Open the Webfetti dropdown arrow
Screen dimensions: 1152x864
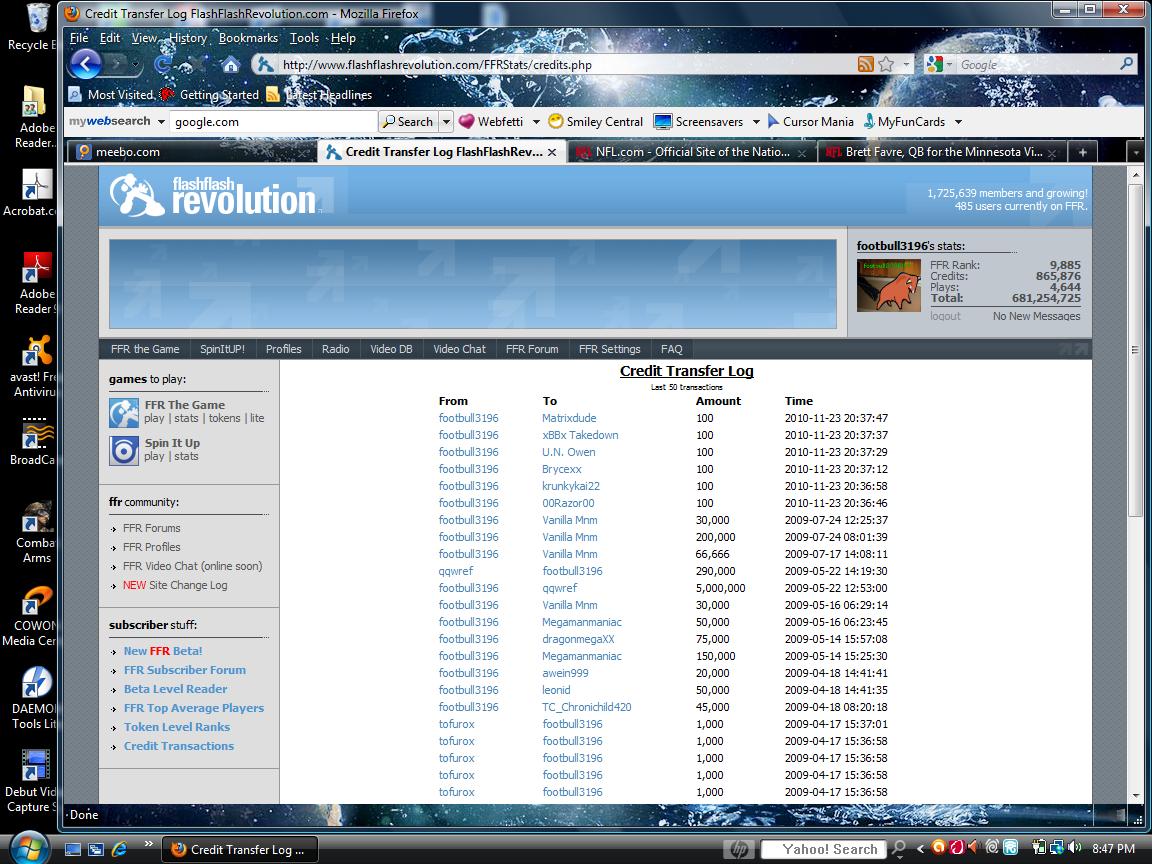[x=536, y=122]
